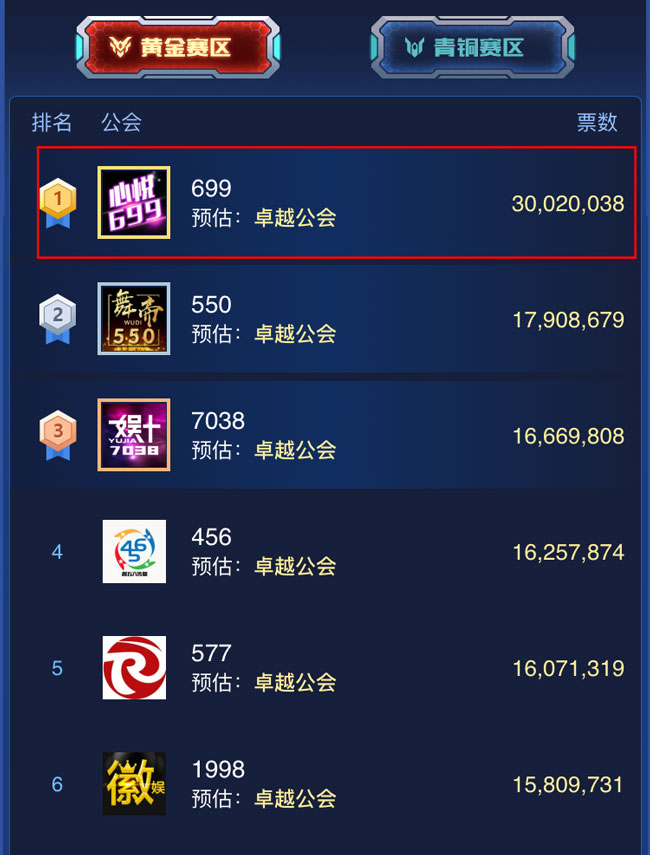Image resolution: width=650 pixels, height=855 pixels.
Task: Click vote count 16,257,874
Action: (568, 552)
